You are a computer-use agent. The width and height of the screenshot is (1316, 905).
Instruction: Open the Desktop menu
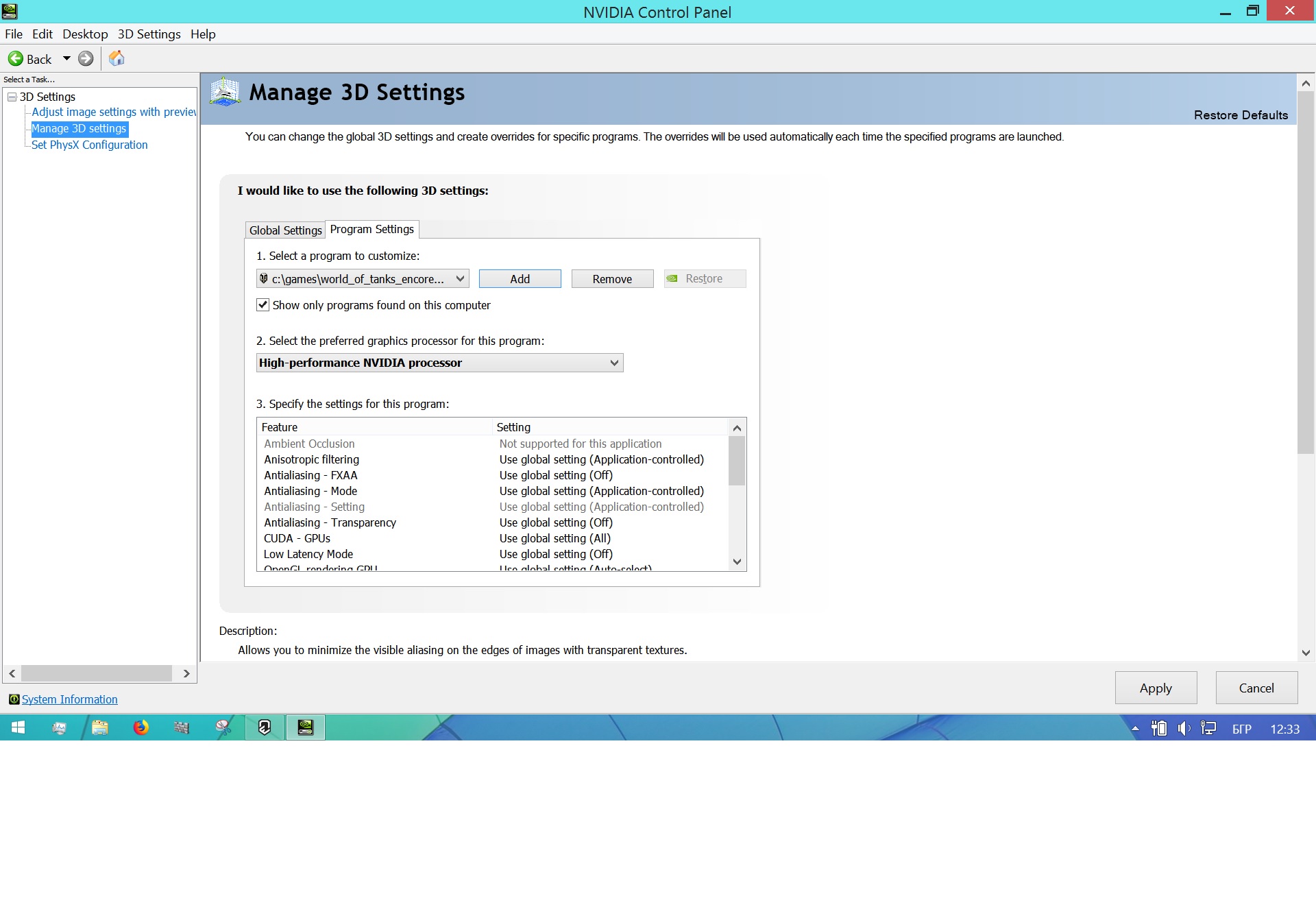85,34
